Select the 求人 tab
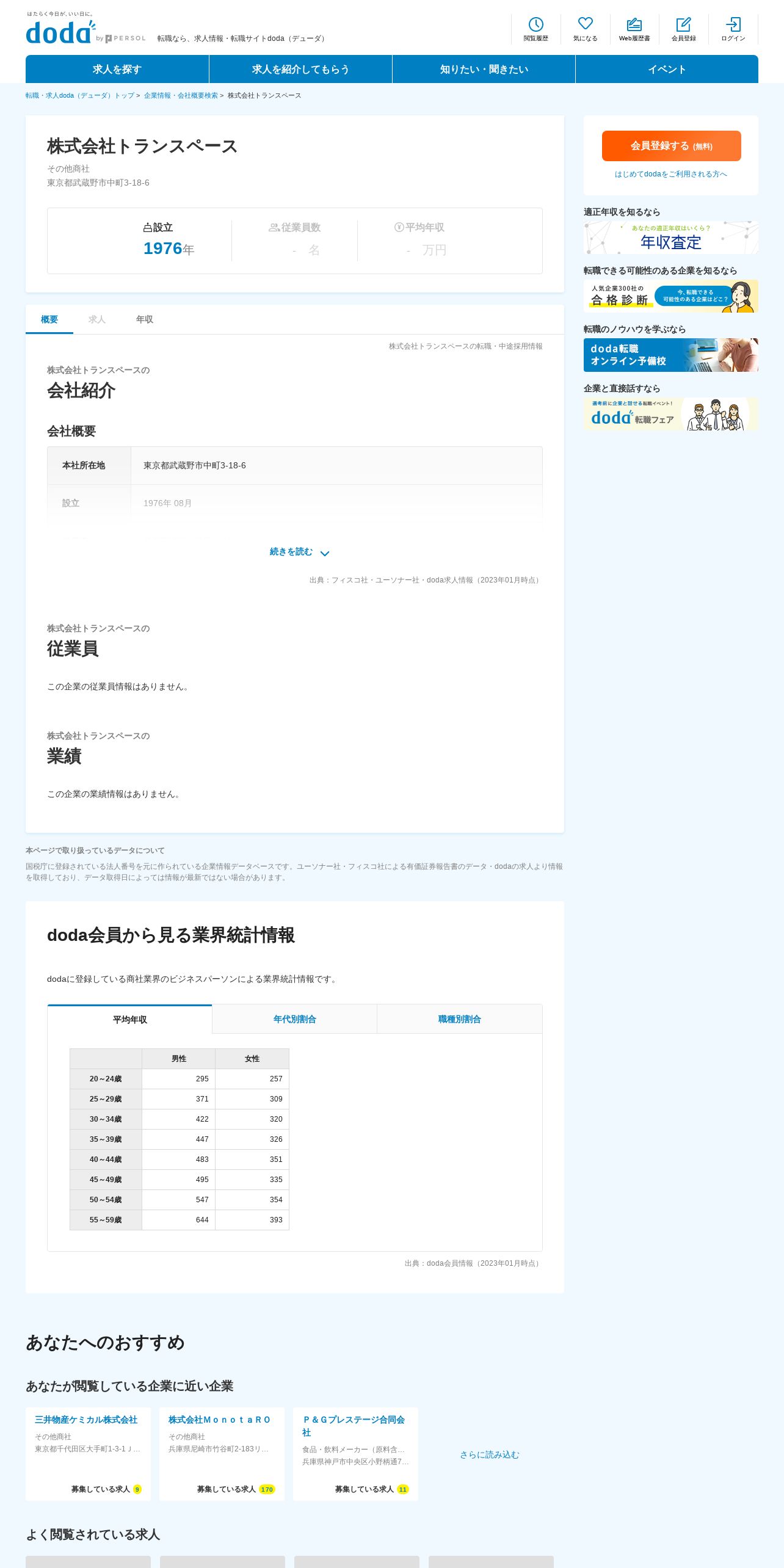This screenshot has width=784, height=1568. (x=97, y=319)
